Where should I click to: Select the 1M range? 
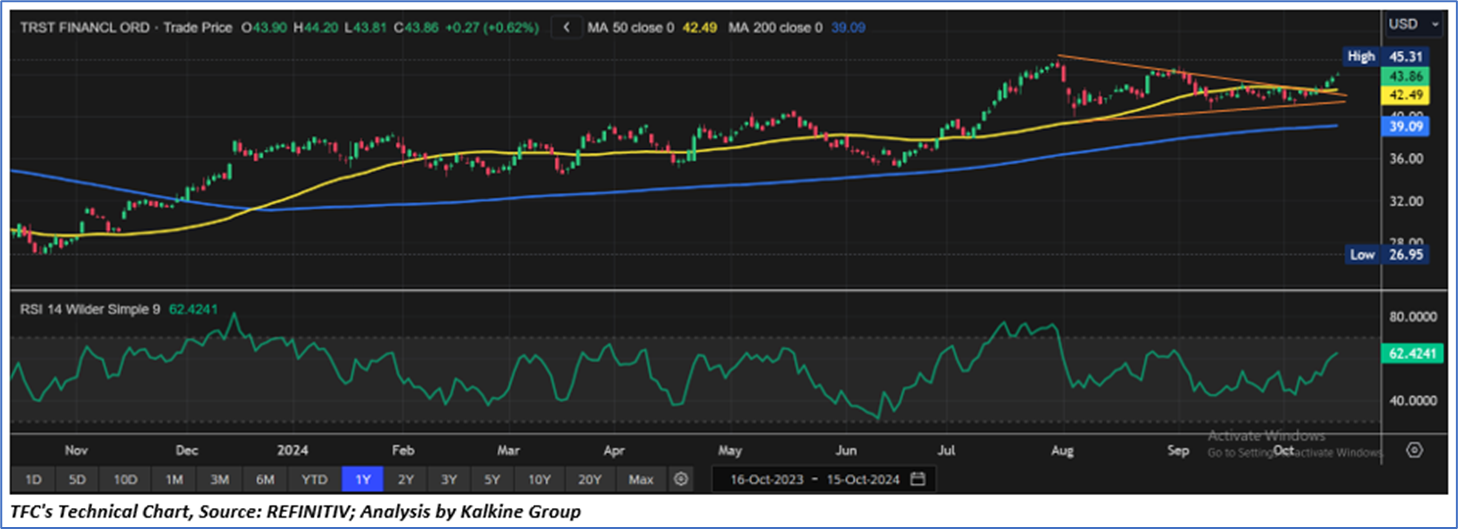point(174,479)
